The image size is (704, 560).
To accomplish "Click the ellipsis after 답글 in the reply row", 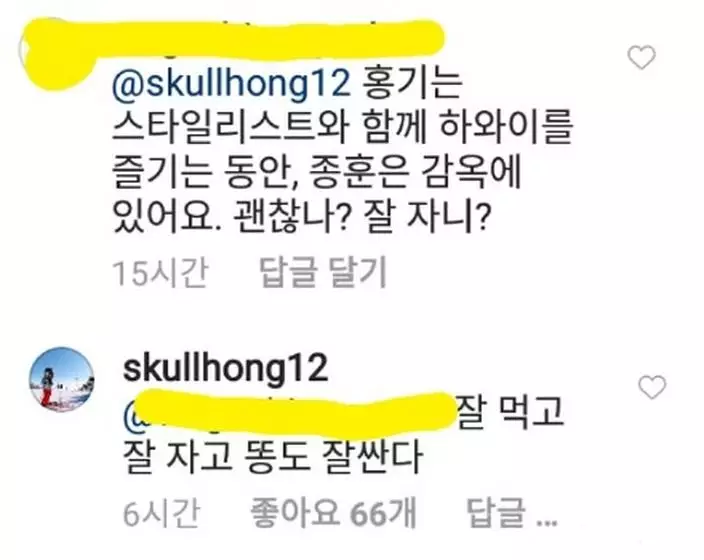I will (x=546, y=522).
